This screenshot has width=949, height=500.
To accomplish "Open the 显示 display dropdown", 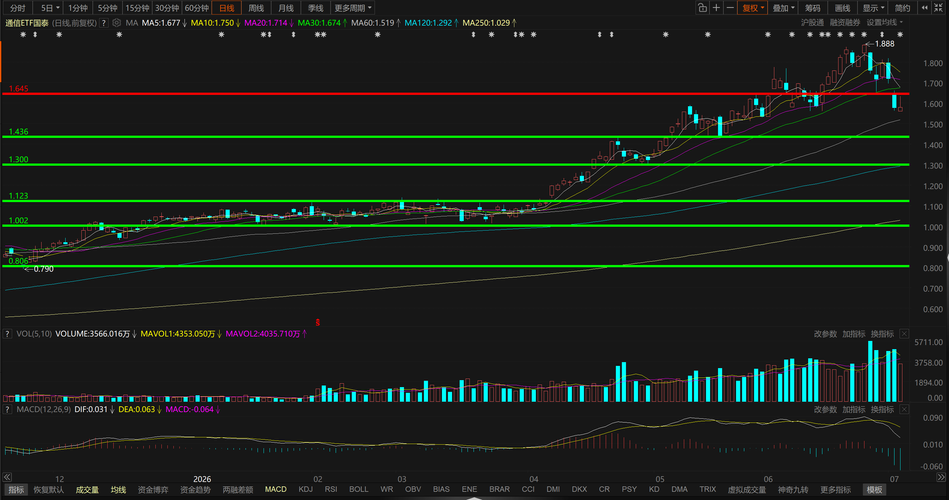I will pyautogui.click(x=873, y=8).
